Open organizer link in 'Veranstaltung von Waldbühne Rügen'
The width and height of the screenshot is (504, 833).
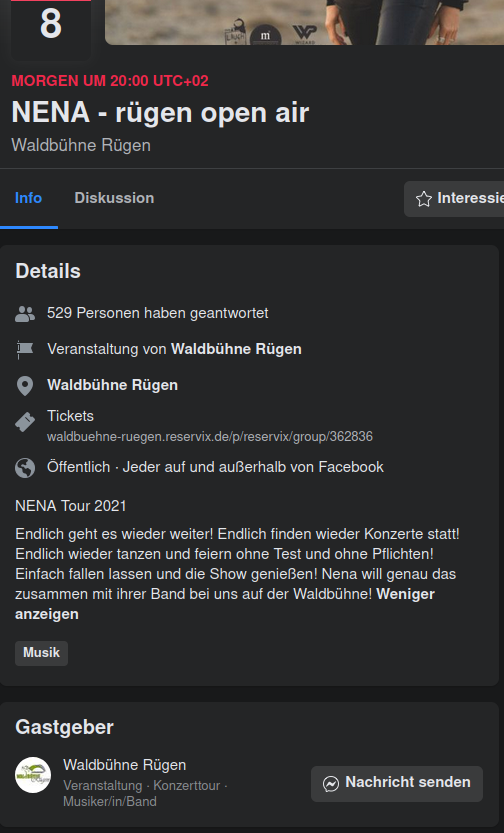tap(236, 349)
